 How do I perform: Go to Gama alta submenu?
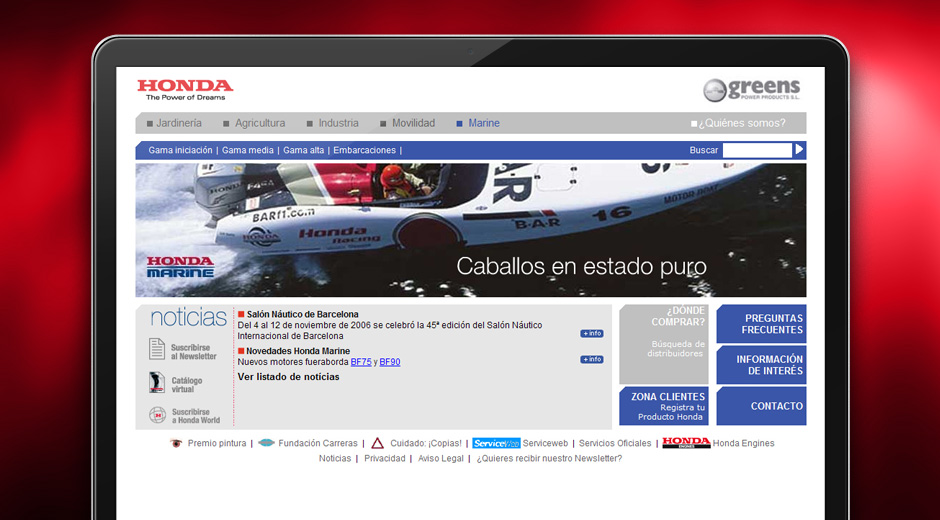click(x=303, y=150)
